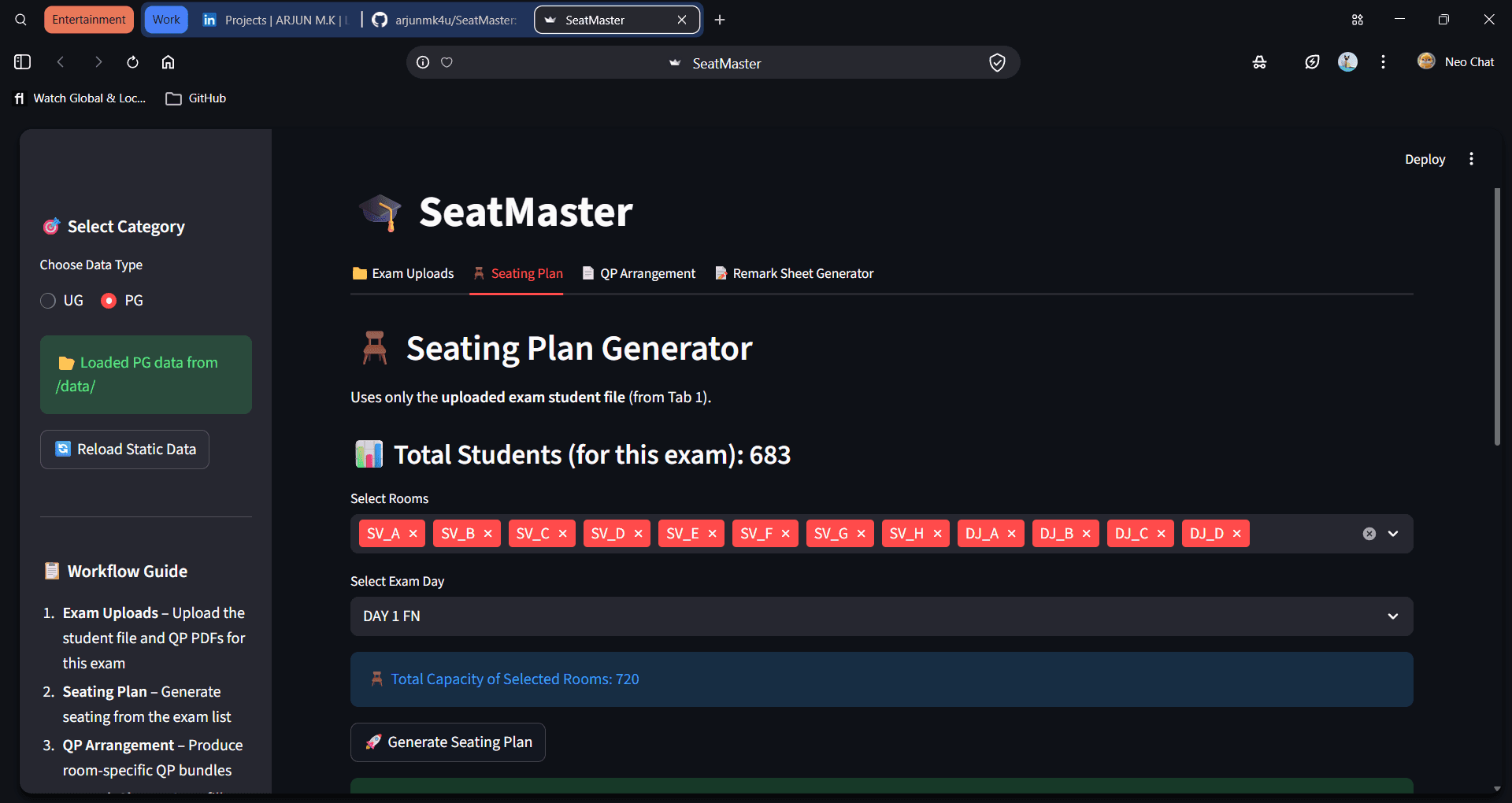The height and width of the screenshot is (803, 1512).
Task: Open the Streamlit app options menu
Action: pos(1471,159)
